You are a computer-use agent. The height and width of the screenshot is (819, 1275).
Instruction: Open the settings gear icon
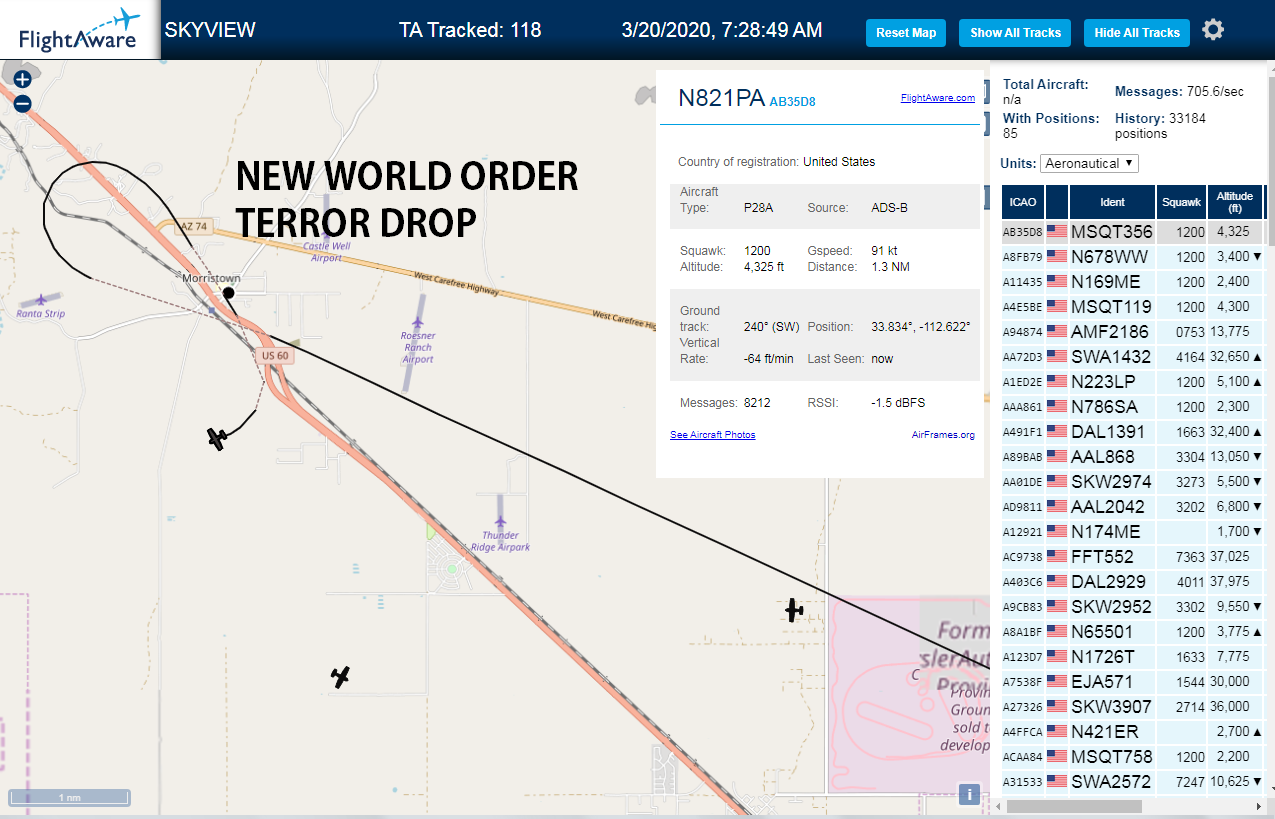[x=1213, y=30]
